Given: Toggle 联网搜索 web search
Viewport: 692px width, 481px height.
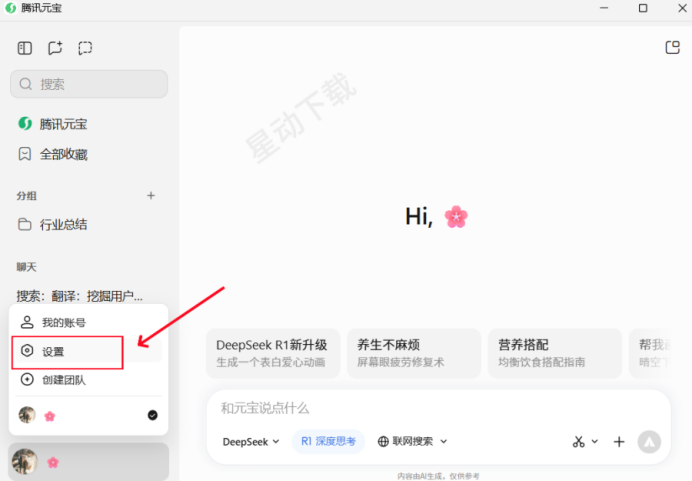Looking at the screenshot, I should (406, 441).
